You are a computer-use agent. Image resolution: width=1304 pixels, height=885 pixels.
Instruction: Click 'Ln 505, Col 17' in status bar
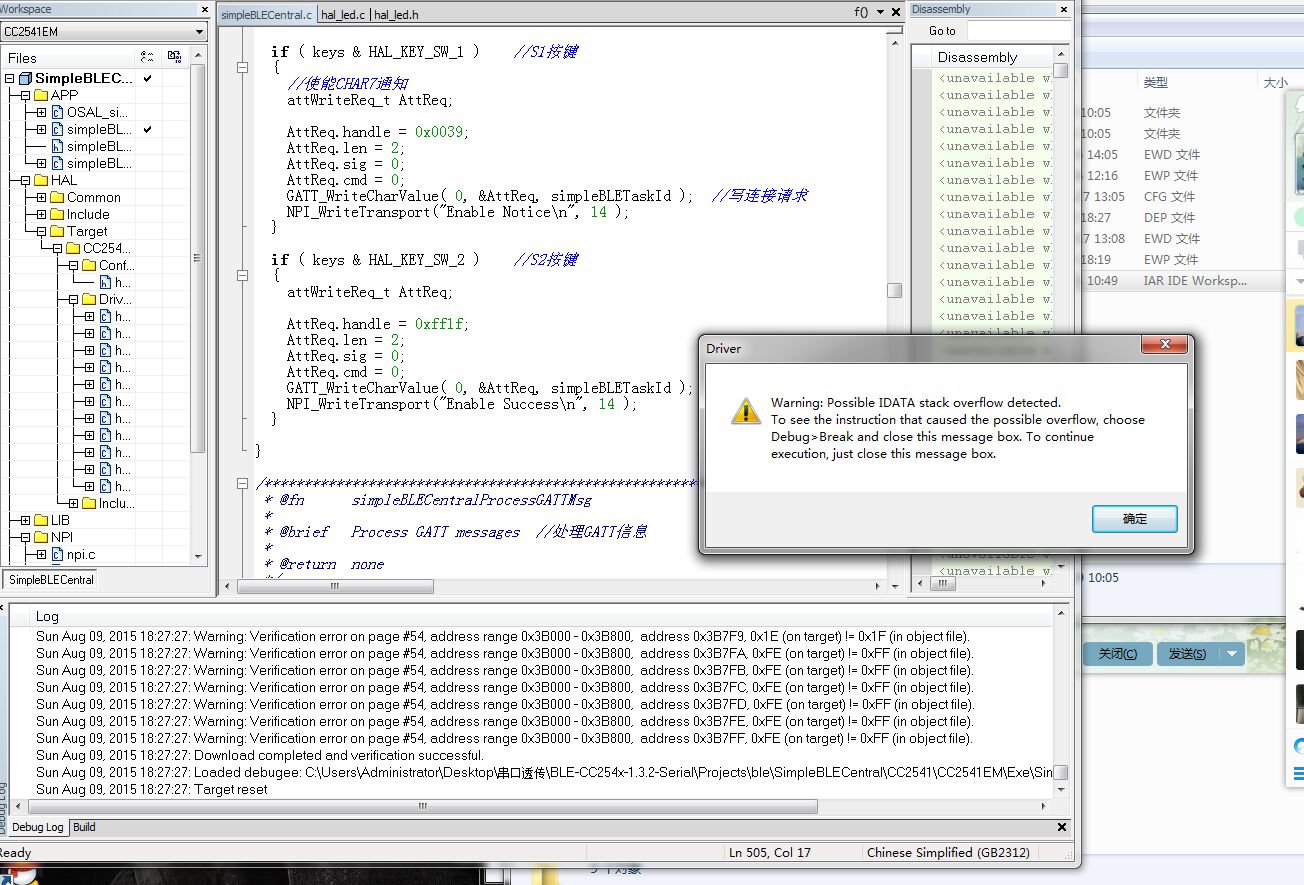click(770, 853)
